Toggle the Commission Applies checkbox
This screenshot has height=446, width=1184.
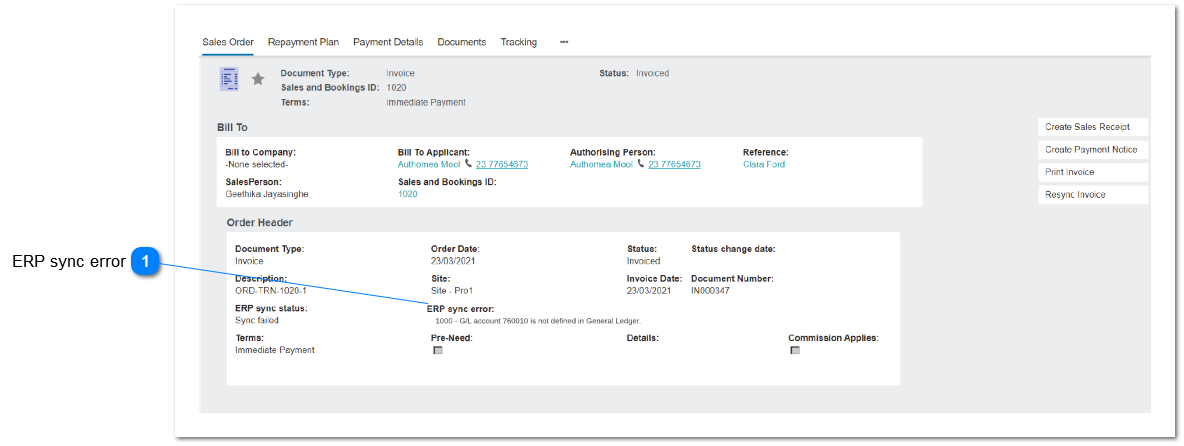click(795, 350)
